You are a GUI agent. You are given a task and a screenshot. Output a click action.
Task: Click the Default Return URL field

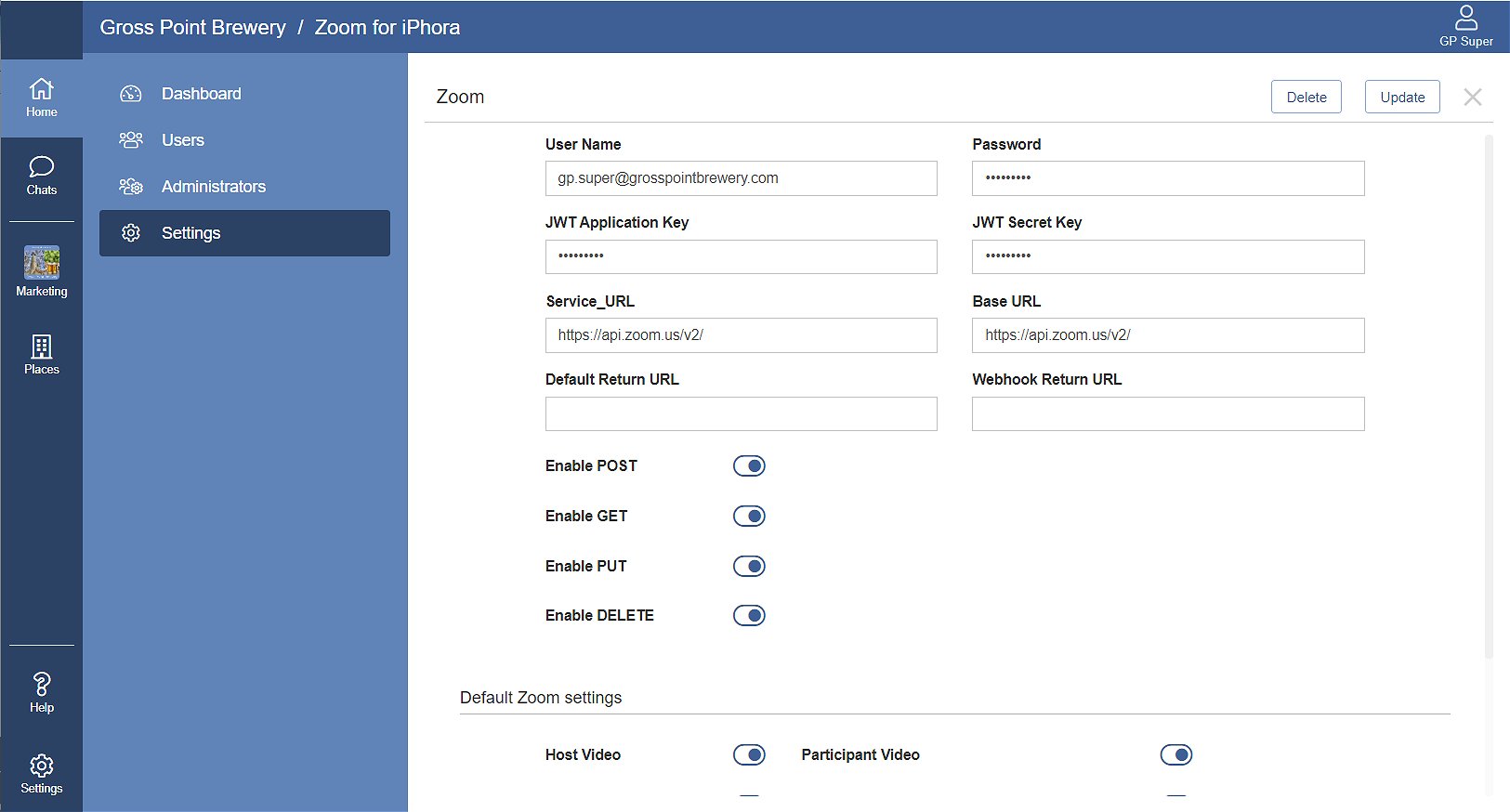click(742, 413)
